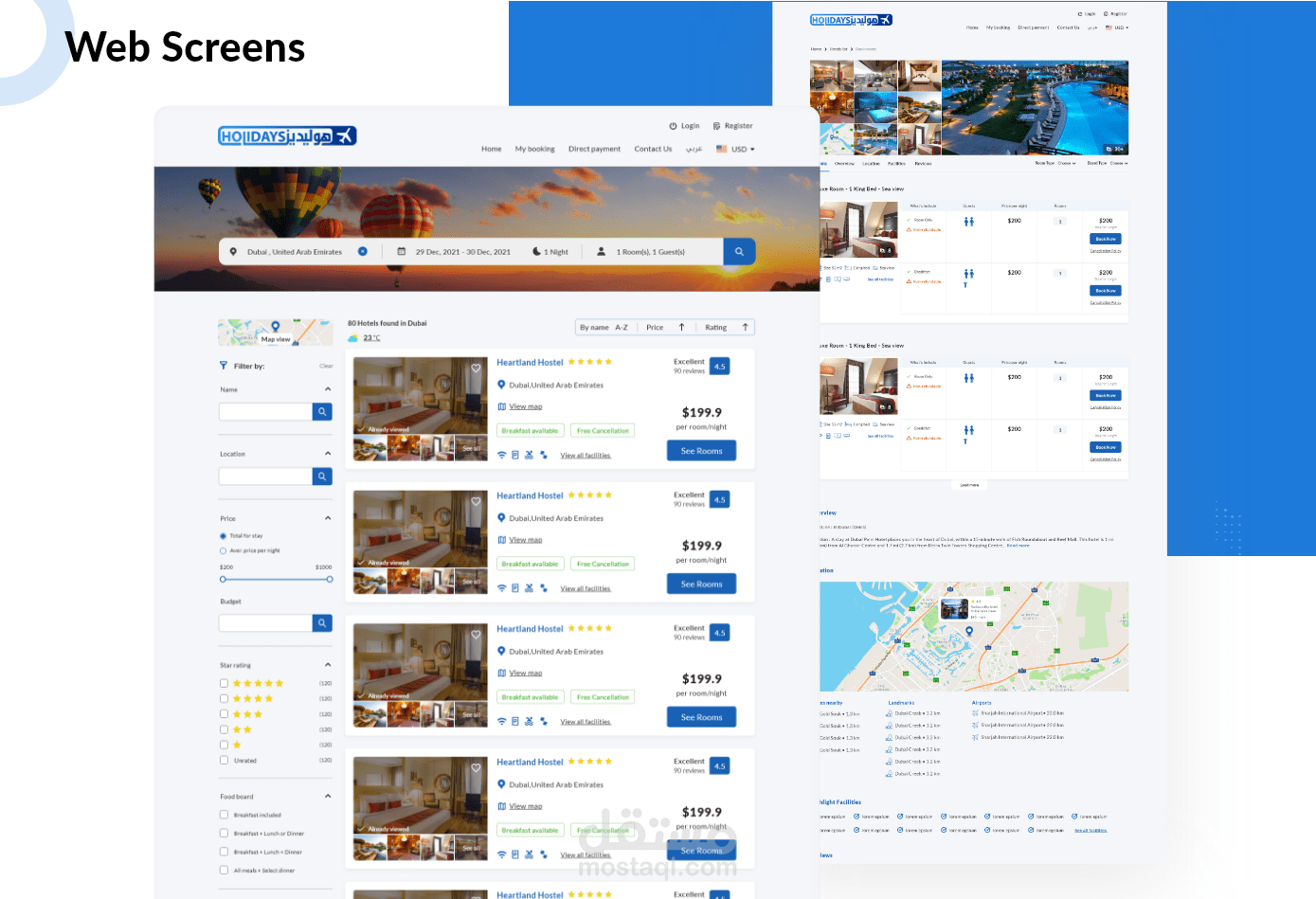Check the four-star rating checkbox

pyautogui.click(x=225, y=698)
